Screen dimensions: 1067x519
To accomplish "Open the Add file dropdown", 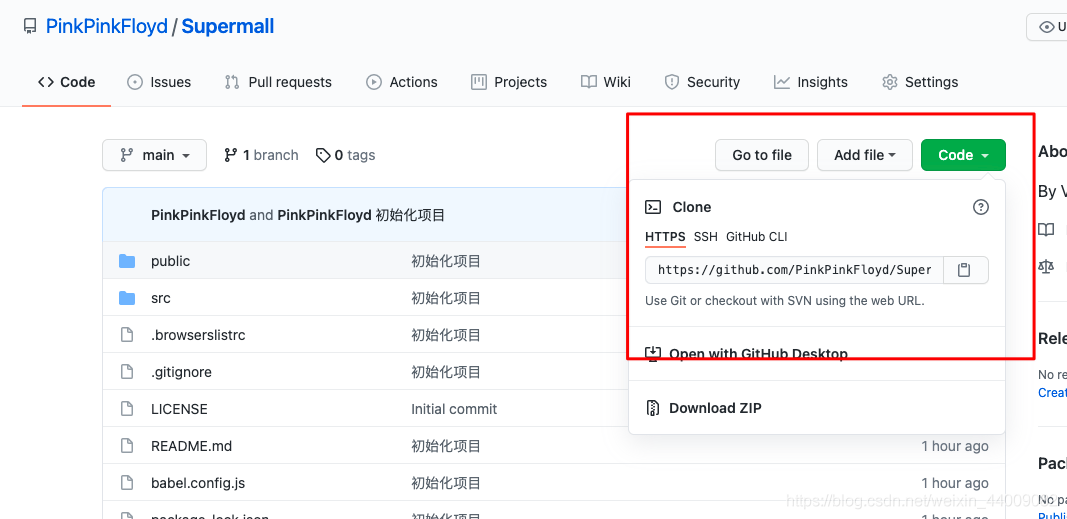I will pos(864,155).
